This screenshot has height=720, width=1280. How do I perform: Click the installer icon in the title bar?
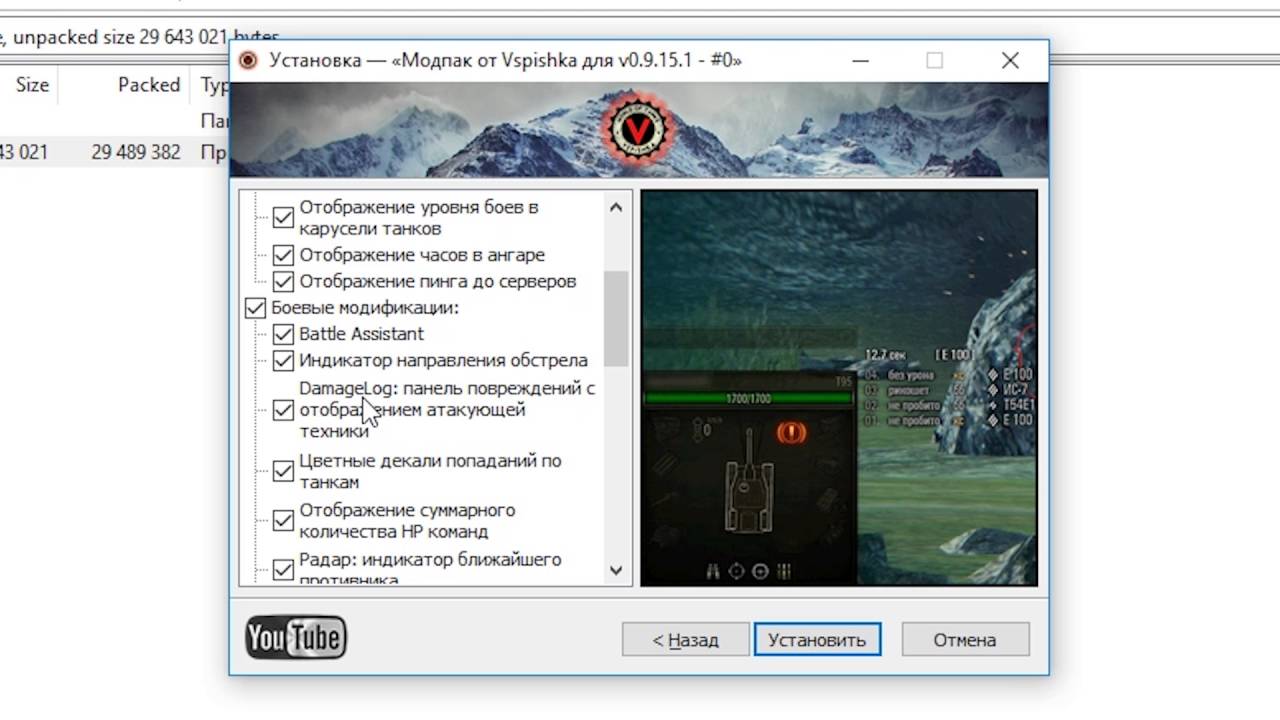[x=249, y=60]
